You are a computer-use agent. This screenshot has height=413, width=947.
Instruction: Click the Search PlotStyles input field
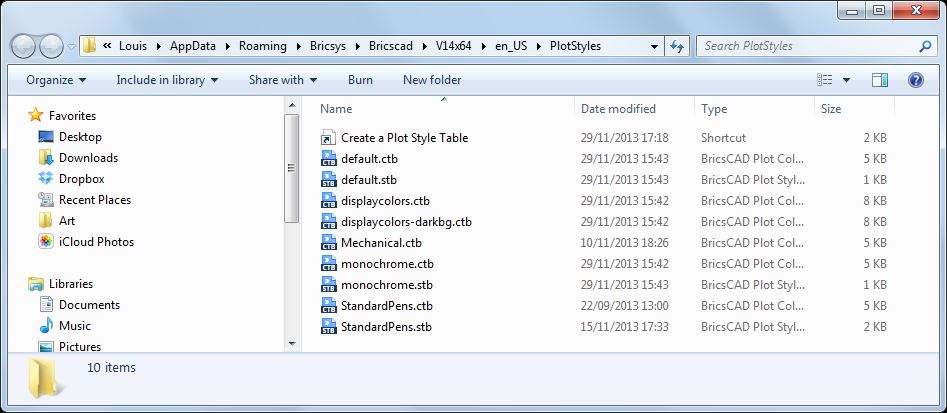coord(808,46)
